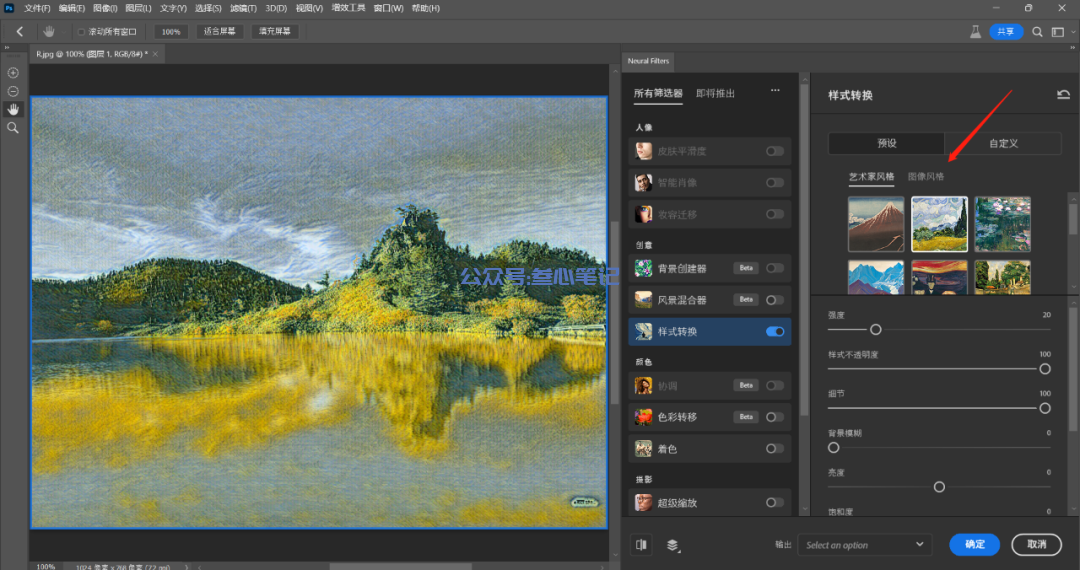Image resolution: width=1080 pixels, height=570 pixels.
Task: Click the 超级缩放 filter thumbnail icon
Action: (x=643, y=503)
